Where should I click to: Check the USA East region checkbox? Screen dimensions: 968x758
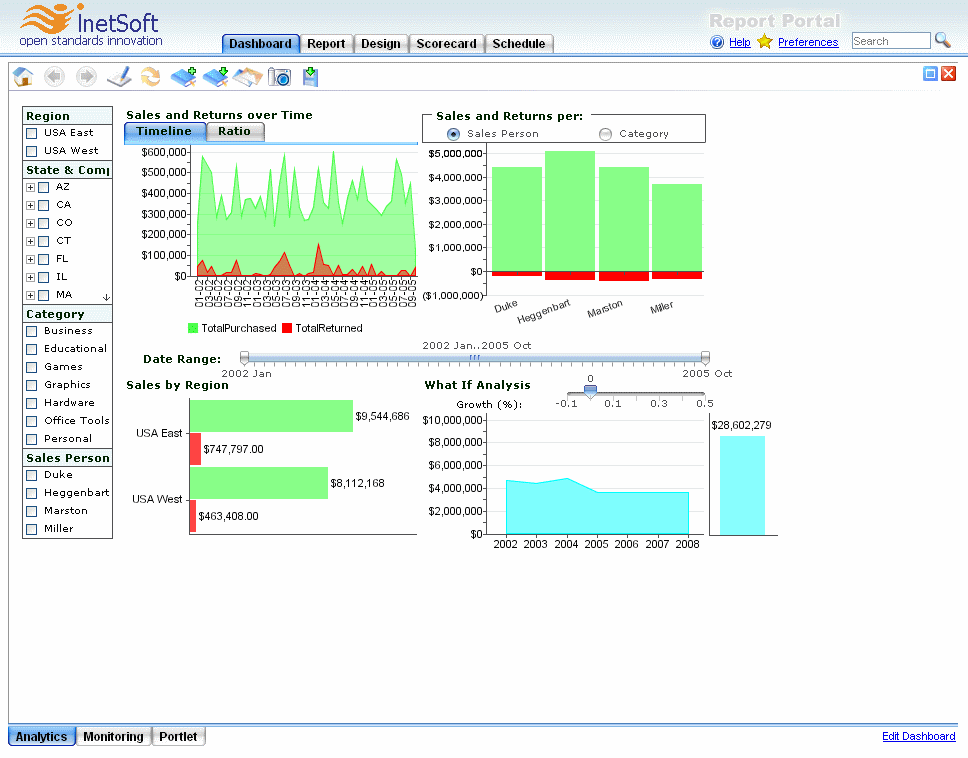[32, 133]
